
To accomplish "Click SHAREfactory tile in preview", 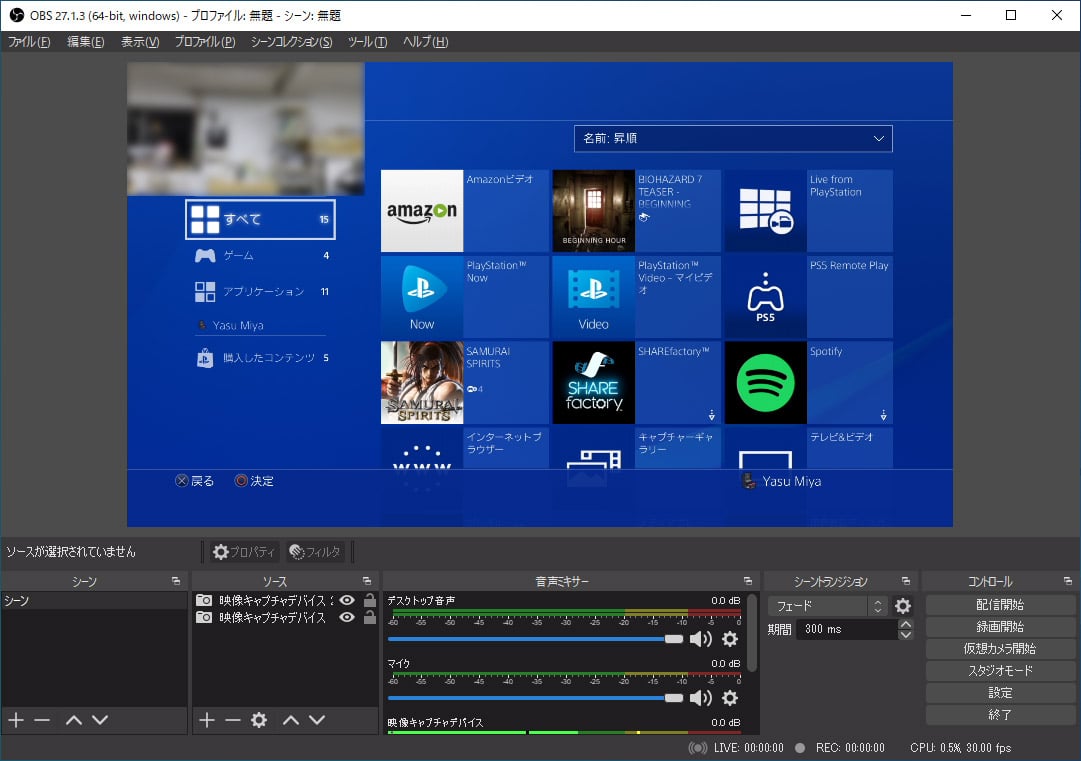I will point(636,383).
